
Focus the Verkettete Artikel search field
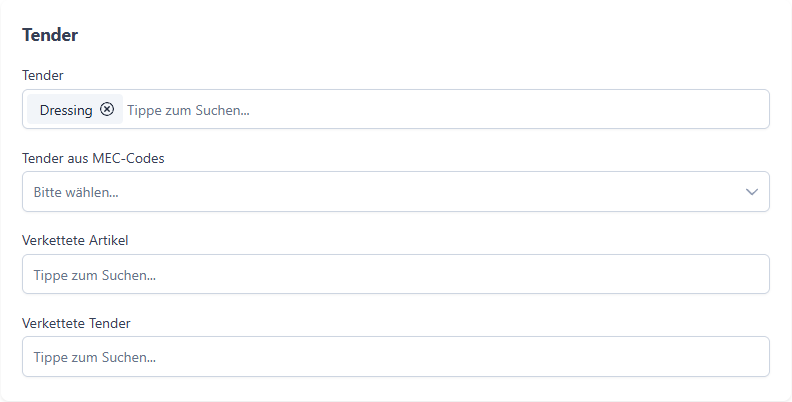point(396,274)
